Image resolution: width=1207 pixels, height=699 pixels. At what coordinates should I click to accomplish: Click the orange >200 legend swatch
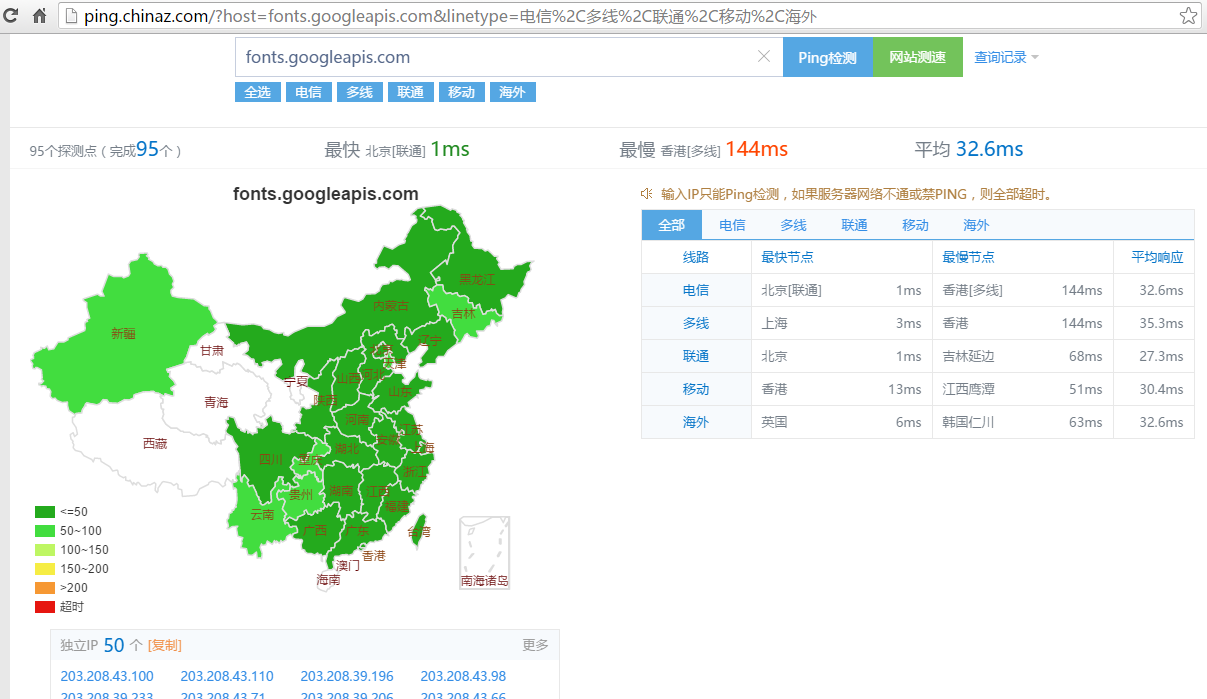click(44, 588)
